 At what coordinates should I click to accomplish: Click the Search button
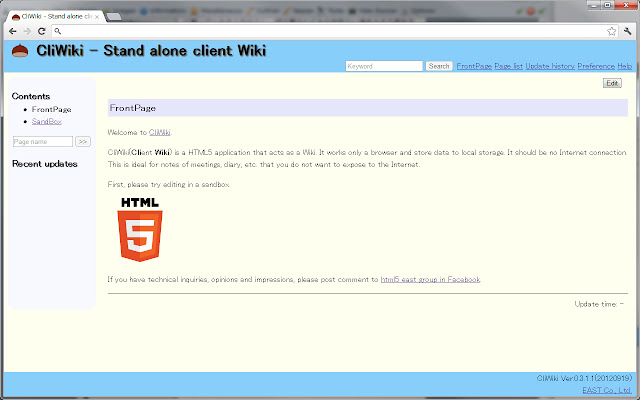pos(439,66)
